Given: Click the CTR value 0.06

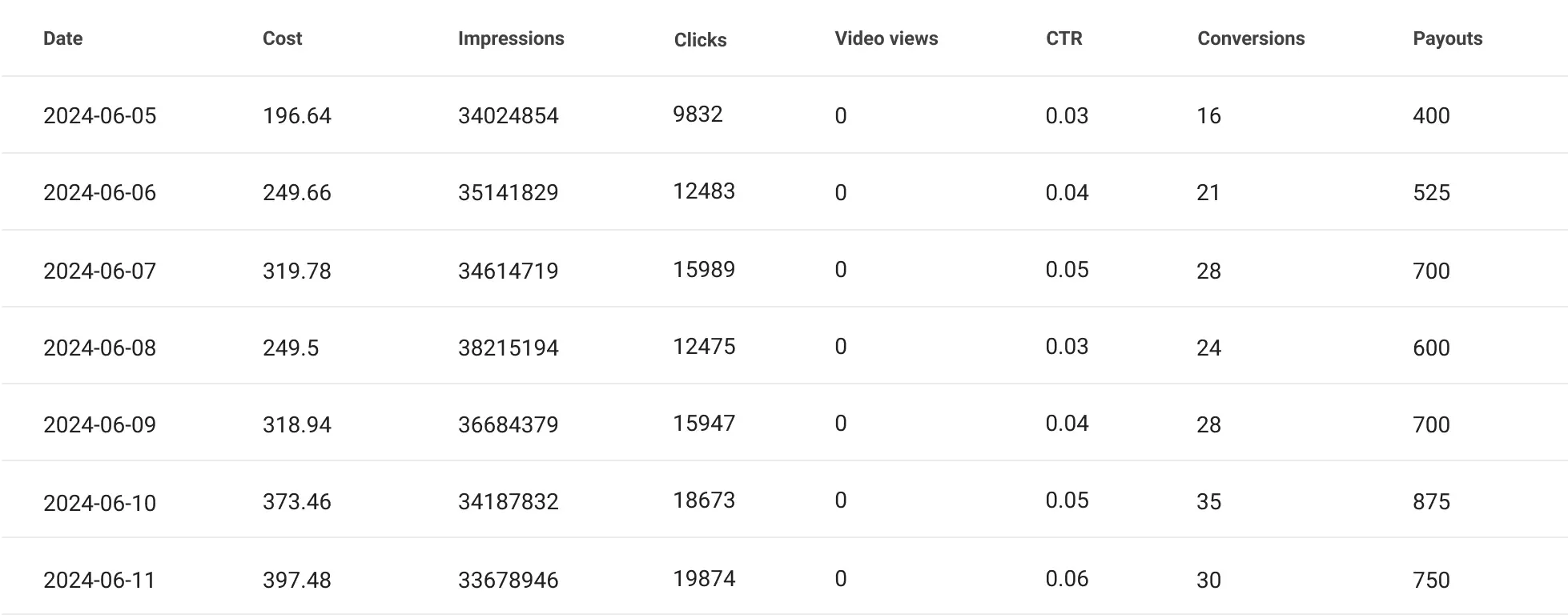Looking at the screenshot, I should pyautogui.click(x=1067, y=579).
